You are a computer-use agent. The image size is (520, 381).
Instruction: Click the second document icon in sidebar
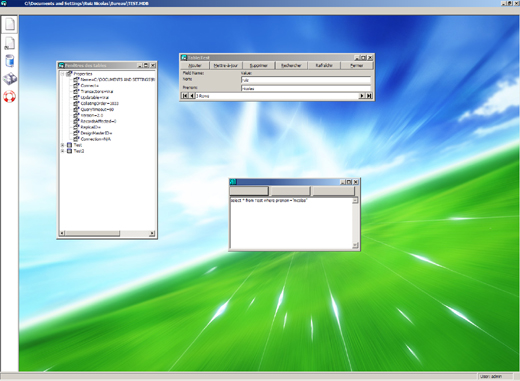click(9, 43)
